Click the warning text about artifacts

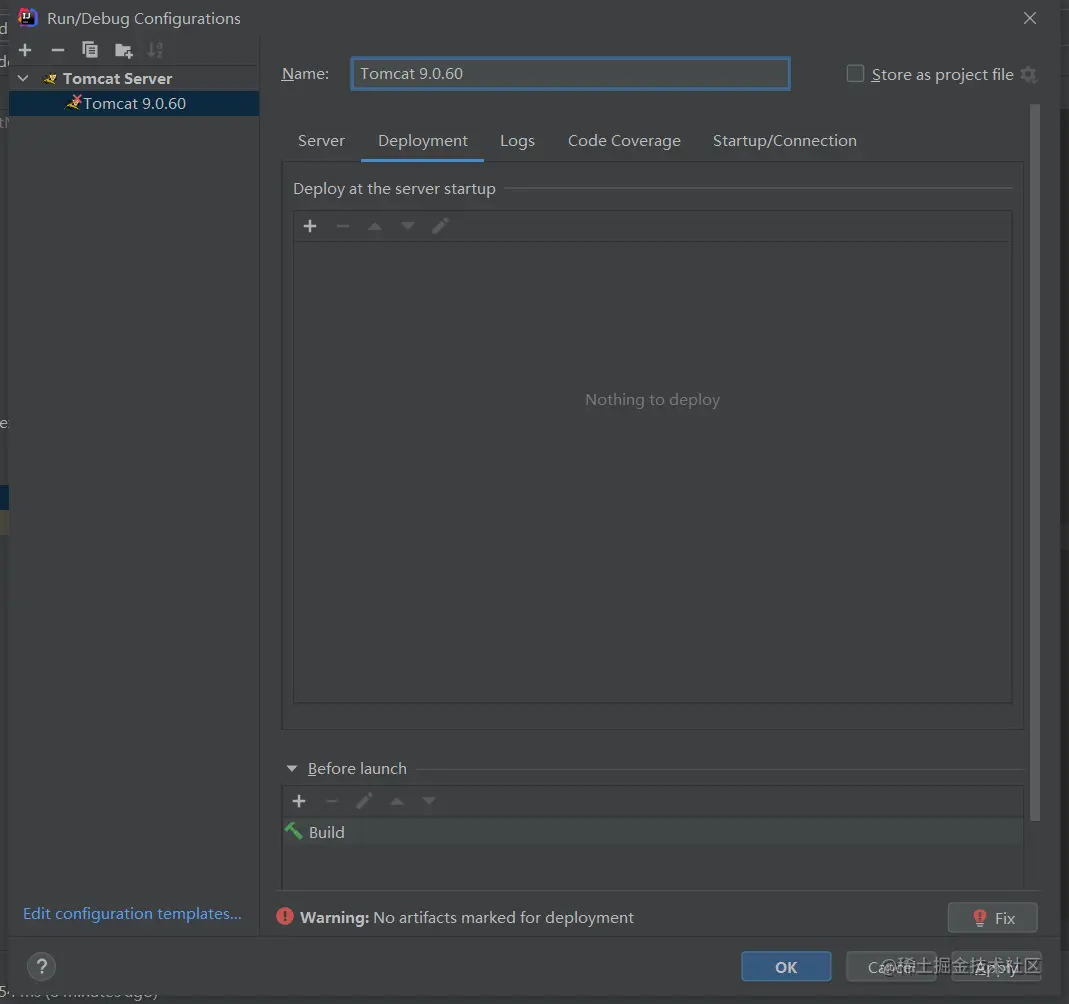[467, 917]
